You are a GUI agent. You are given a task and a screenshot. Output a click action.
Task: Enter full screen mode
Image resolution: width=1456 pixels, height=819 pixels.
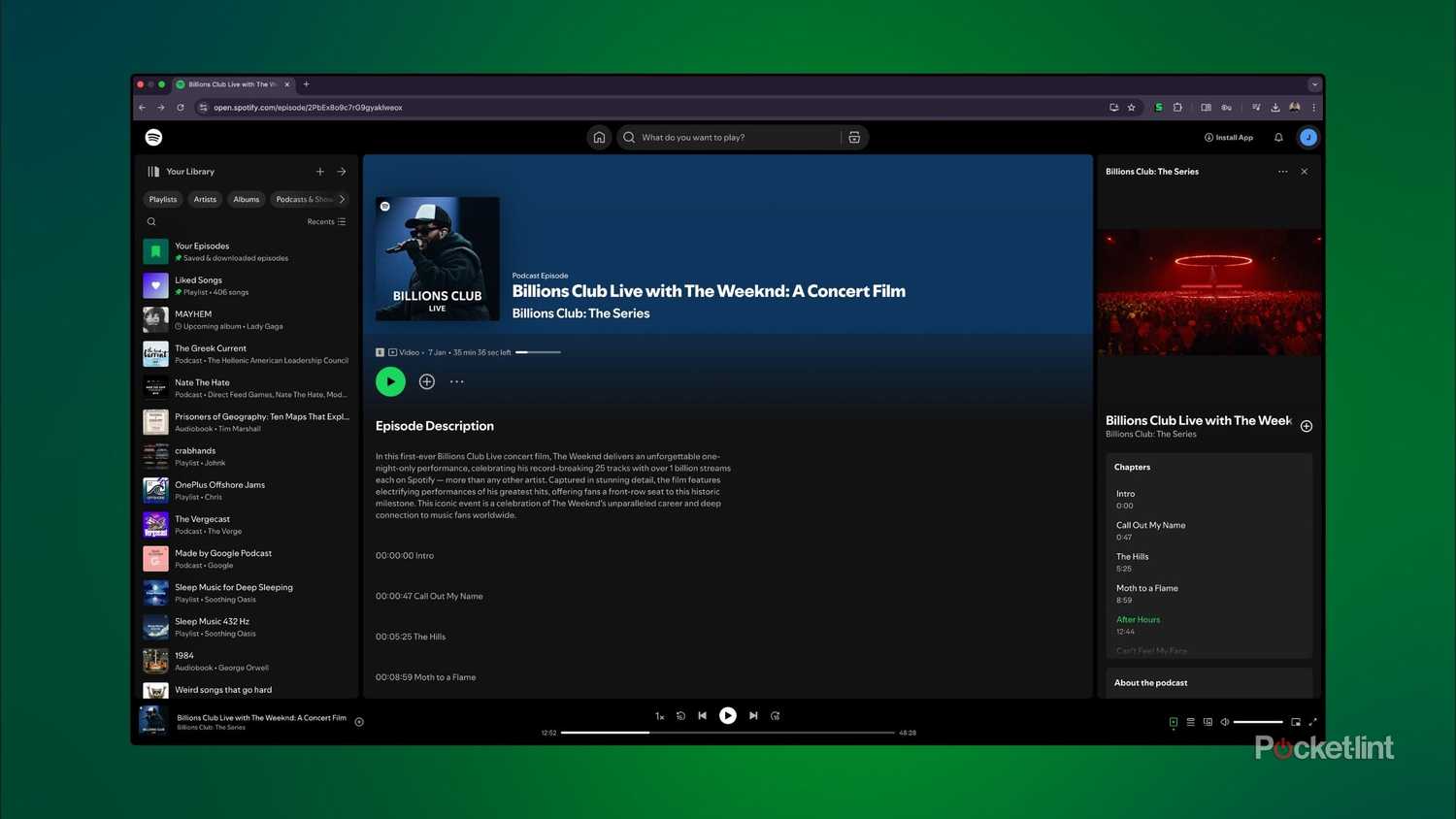click(x=1313, y=722)
